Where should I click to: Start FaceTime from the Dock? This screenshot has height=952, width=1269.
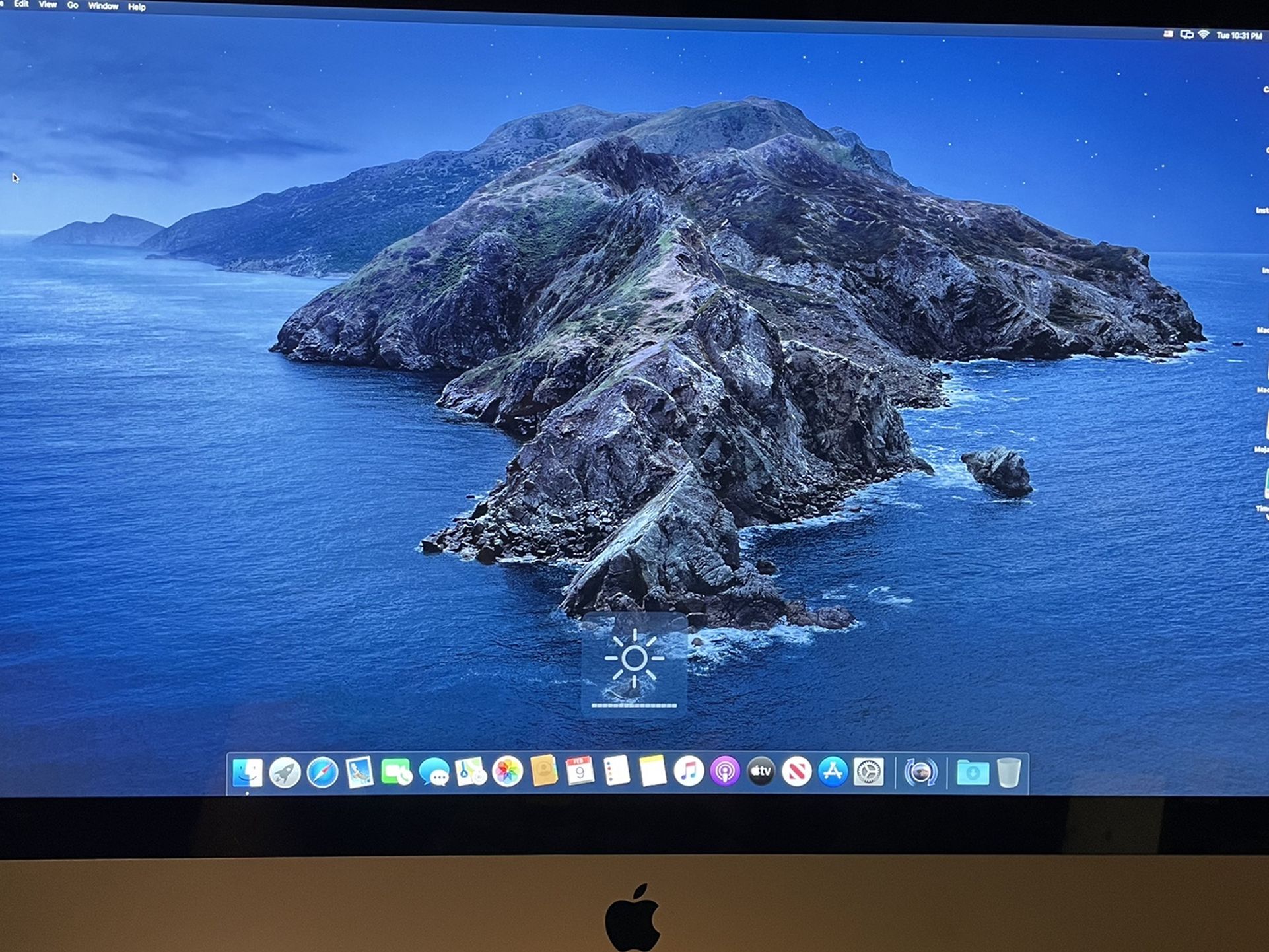pyautogui.click(x=396, y=772)
